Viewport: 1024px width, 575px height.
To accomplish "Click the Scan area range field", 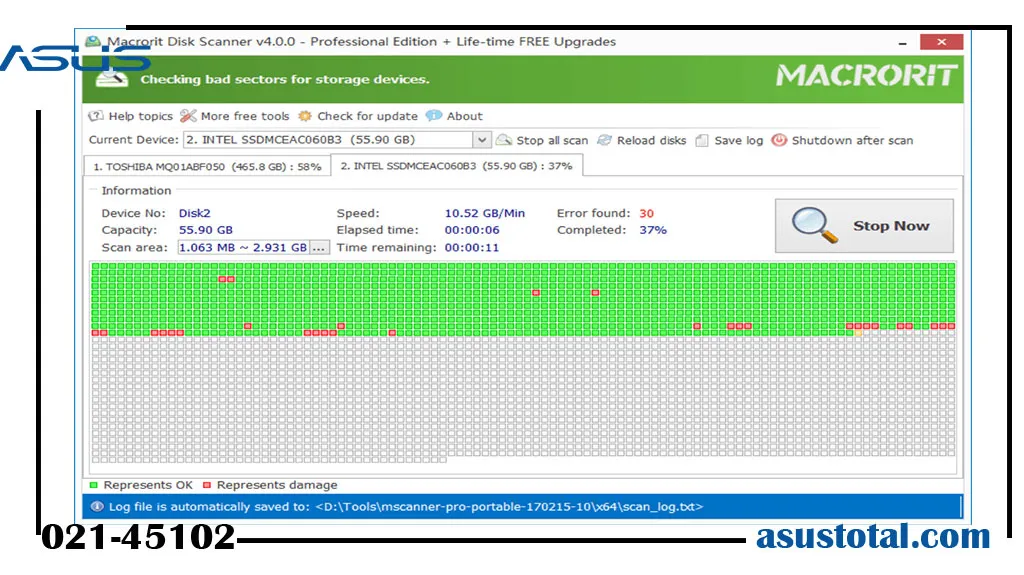I will pyautogui.click(x=243, y=248).
